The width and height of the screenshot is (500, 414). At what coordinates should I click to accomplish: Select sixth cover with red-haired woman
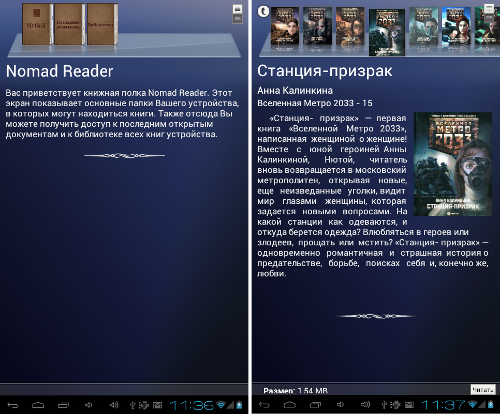pos(456,26)
